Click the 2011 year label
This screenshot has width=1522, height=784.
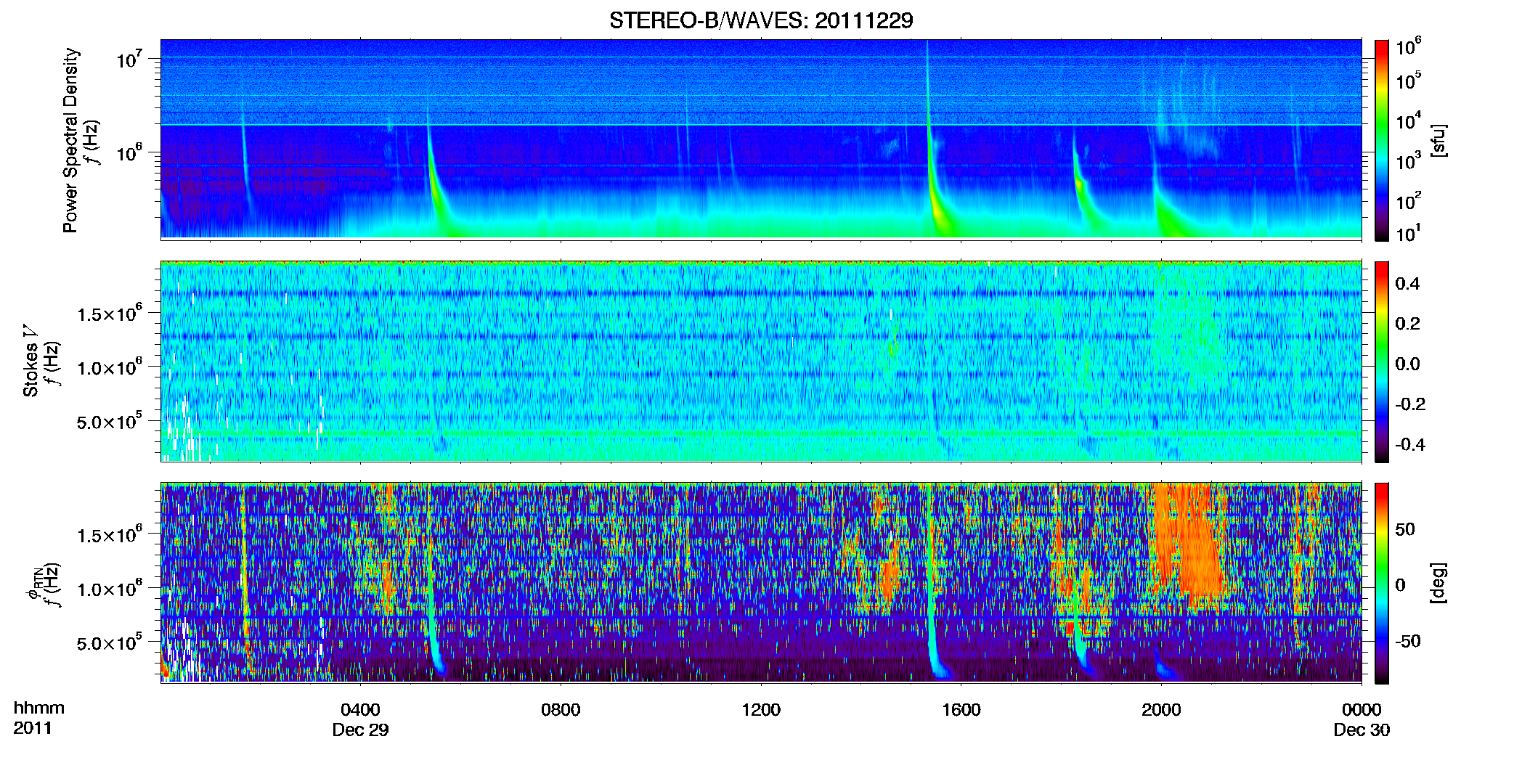pos(33,728)
